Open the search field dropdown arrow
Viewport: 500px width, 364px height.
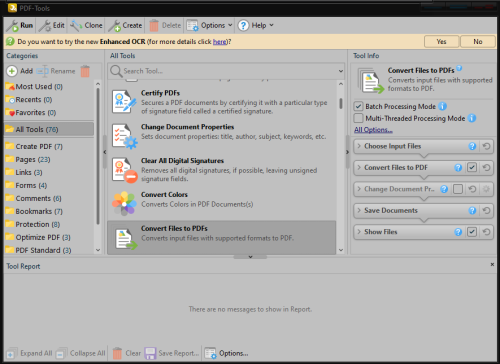point(341,71)
